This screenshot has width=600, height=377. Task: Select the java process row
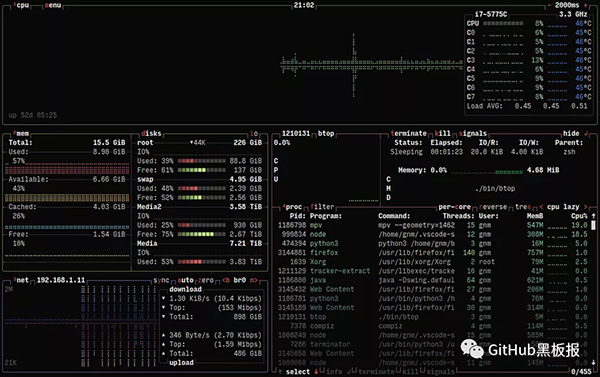[432, 280]
